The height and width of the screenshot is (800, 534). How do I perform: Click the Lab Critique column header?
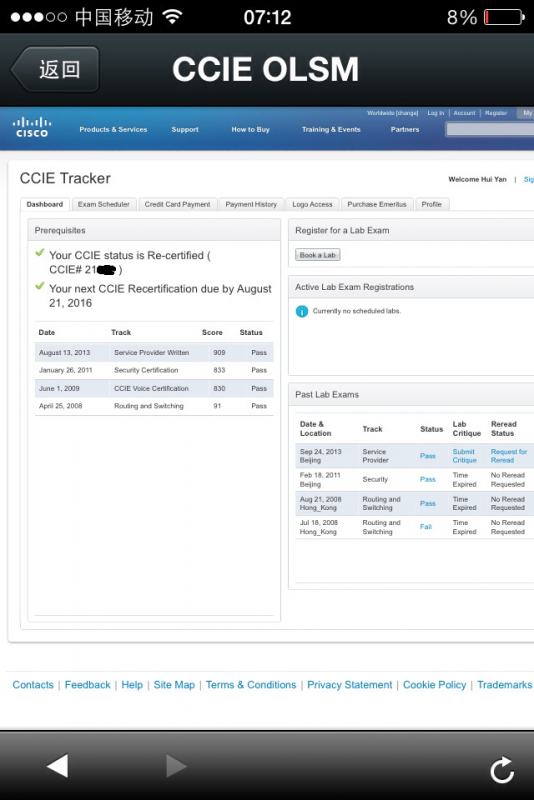(467, 429)
